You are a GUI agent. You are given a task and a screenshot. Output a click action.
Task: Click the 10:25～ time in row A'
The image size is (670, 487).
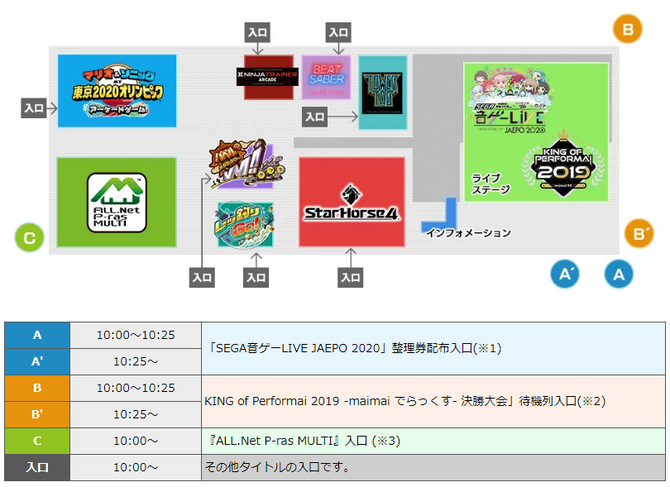click(x=135, y=361)
